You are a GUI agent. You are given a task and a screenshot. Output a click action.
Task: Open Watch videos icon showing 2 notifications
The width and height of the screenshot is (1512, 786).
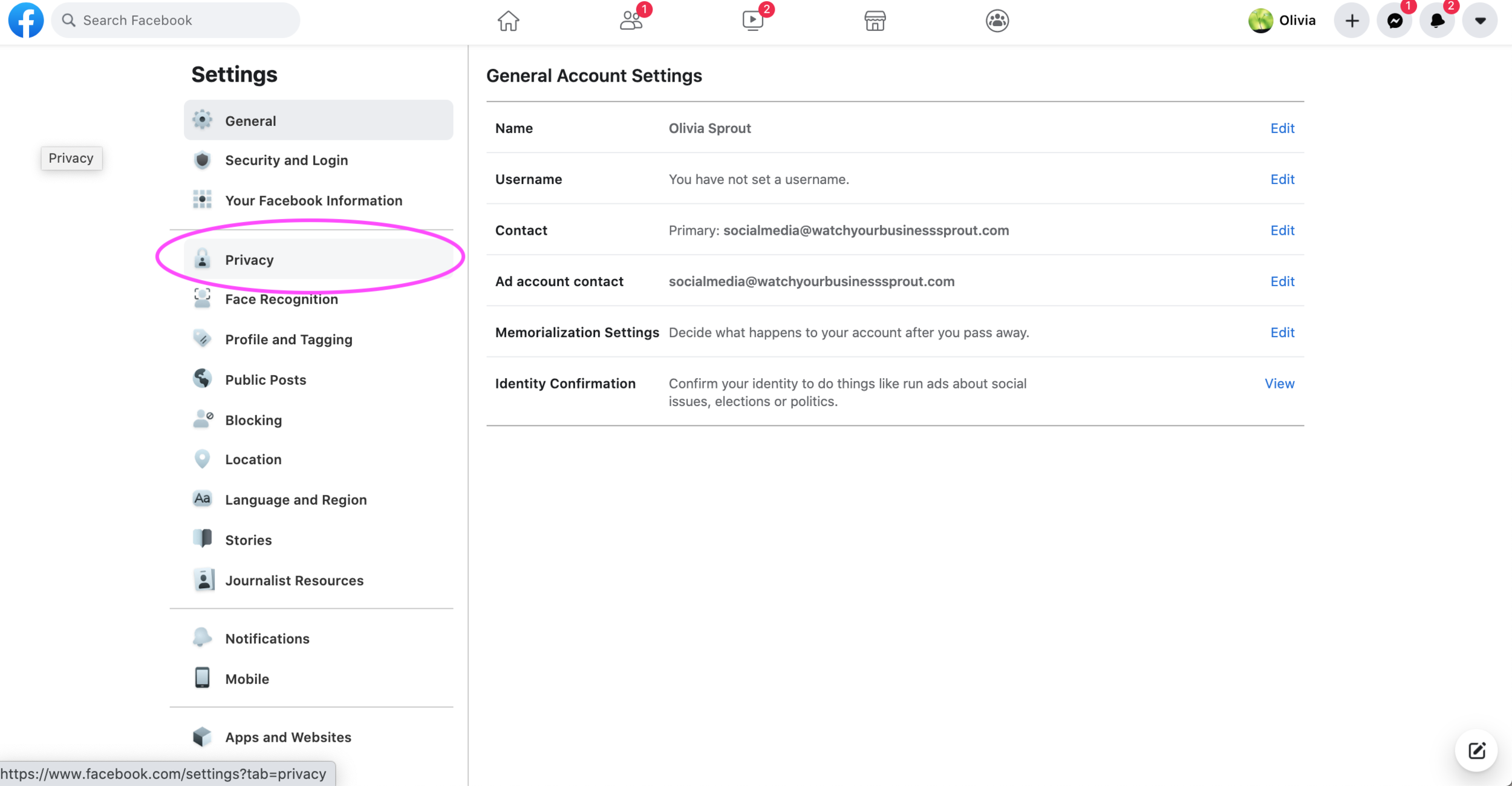(x=752, y=20)
